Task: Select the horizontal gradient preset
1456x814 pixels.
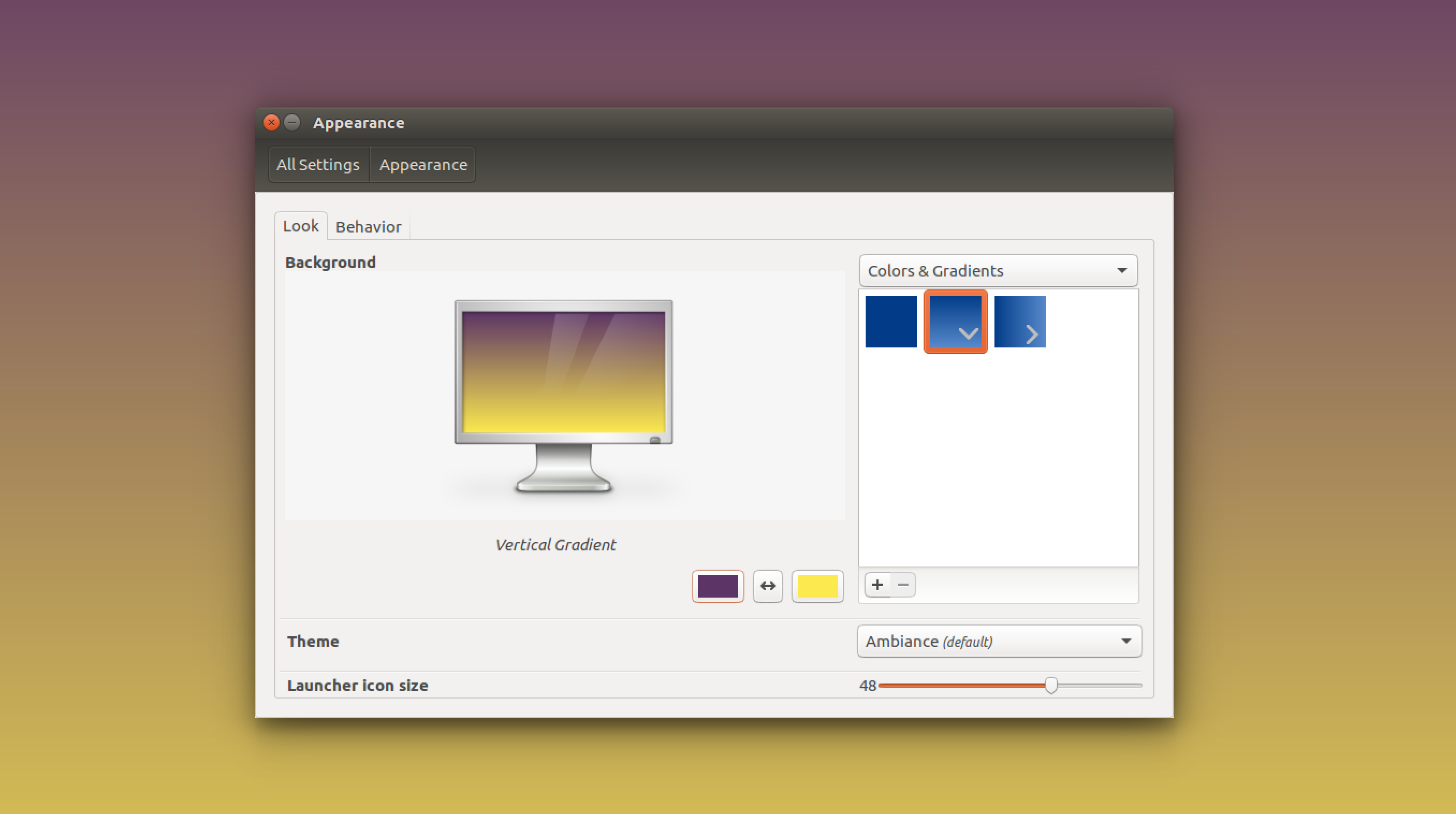Action: click(x=1020, y=321)
